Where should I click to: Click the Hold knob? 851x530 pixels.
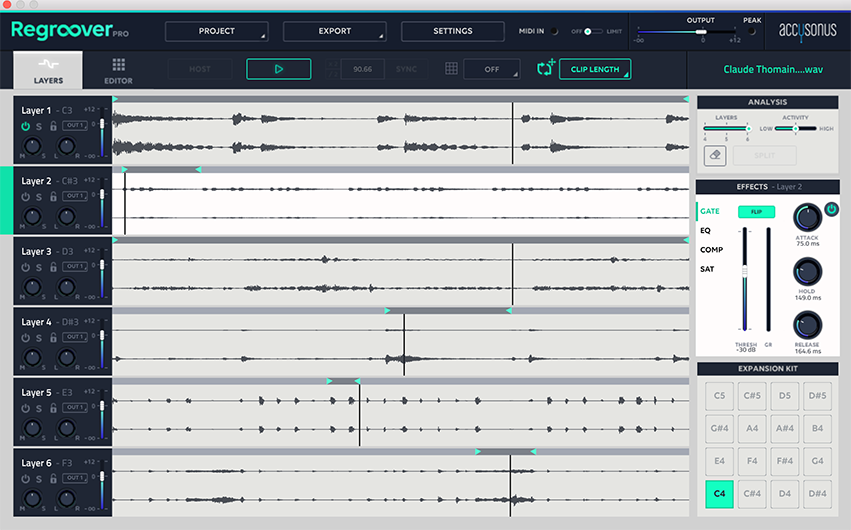pyautogui.click(x=807, y=272)
